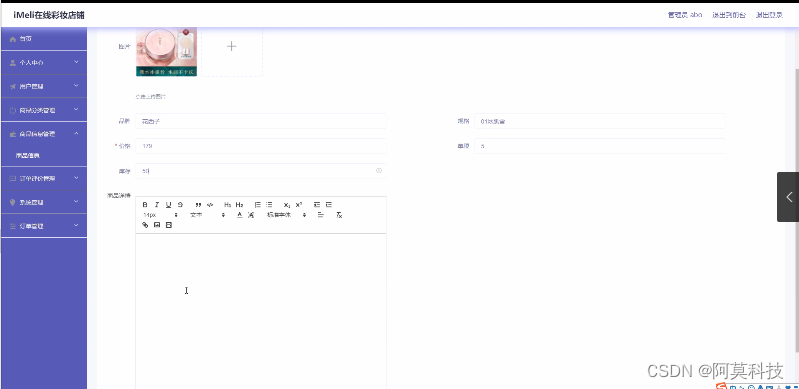Image resolution: width=799 pixels, height=389 pixels.
Task: Apply superscript formatting
Action: click(x=299, y=204)
